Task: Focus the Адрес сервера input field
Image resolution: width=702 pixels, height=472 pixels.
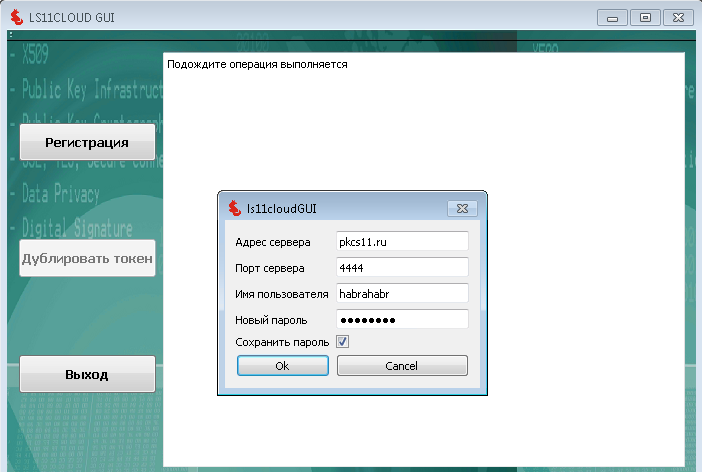Action: point(402,242)
